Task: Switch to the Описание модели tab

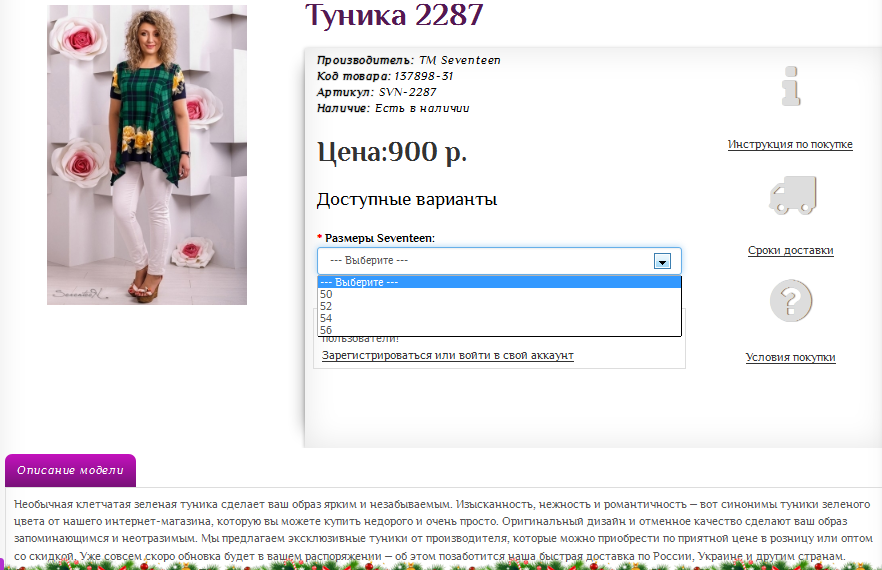Action: [70, 470]
